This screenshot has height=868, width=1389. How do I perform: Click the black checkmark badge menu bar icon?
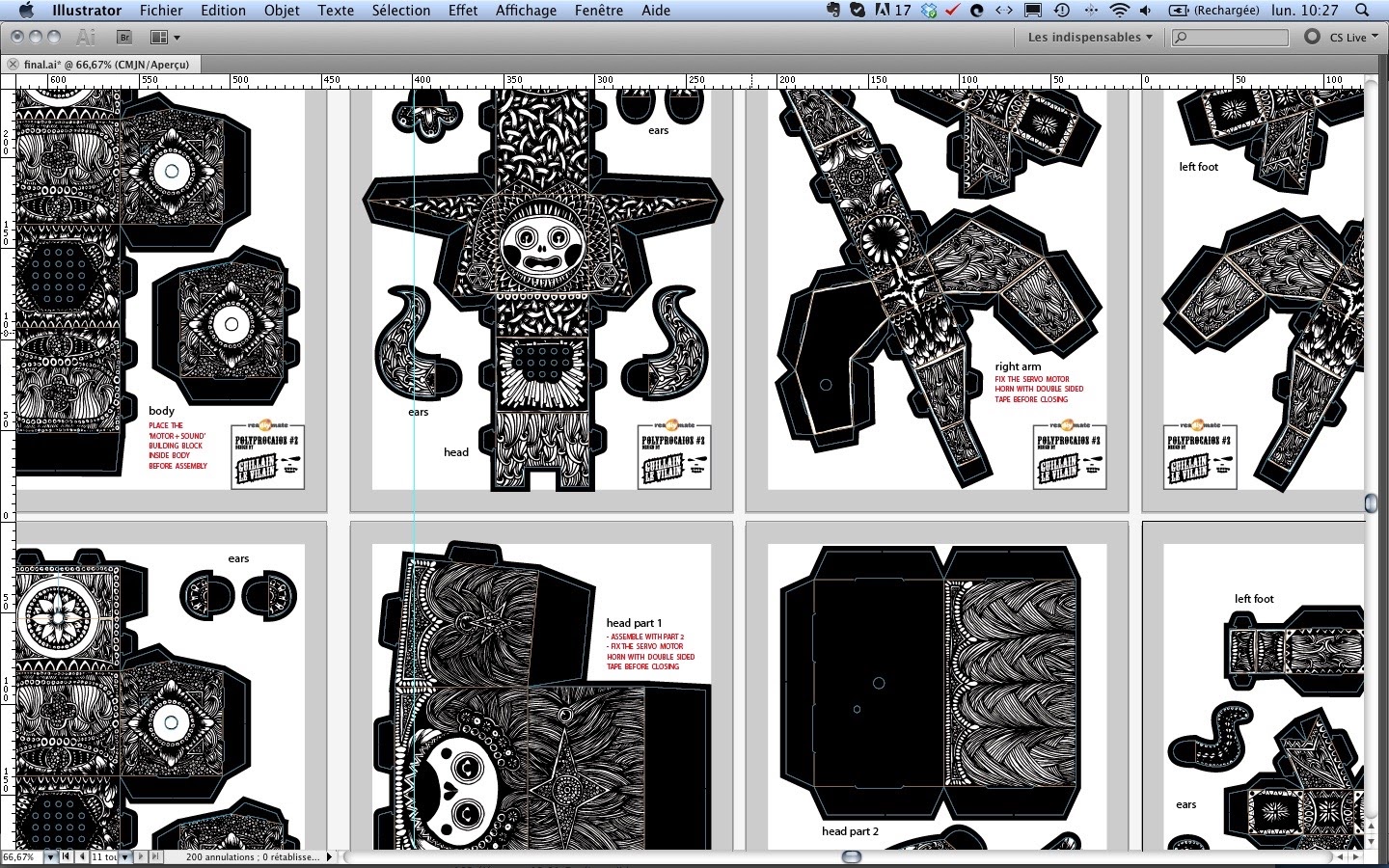tap(858, 11)
